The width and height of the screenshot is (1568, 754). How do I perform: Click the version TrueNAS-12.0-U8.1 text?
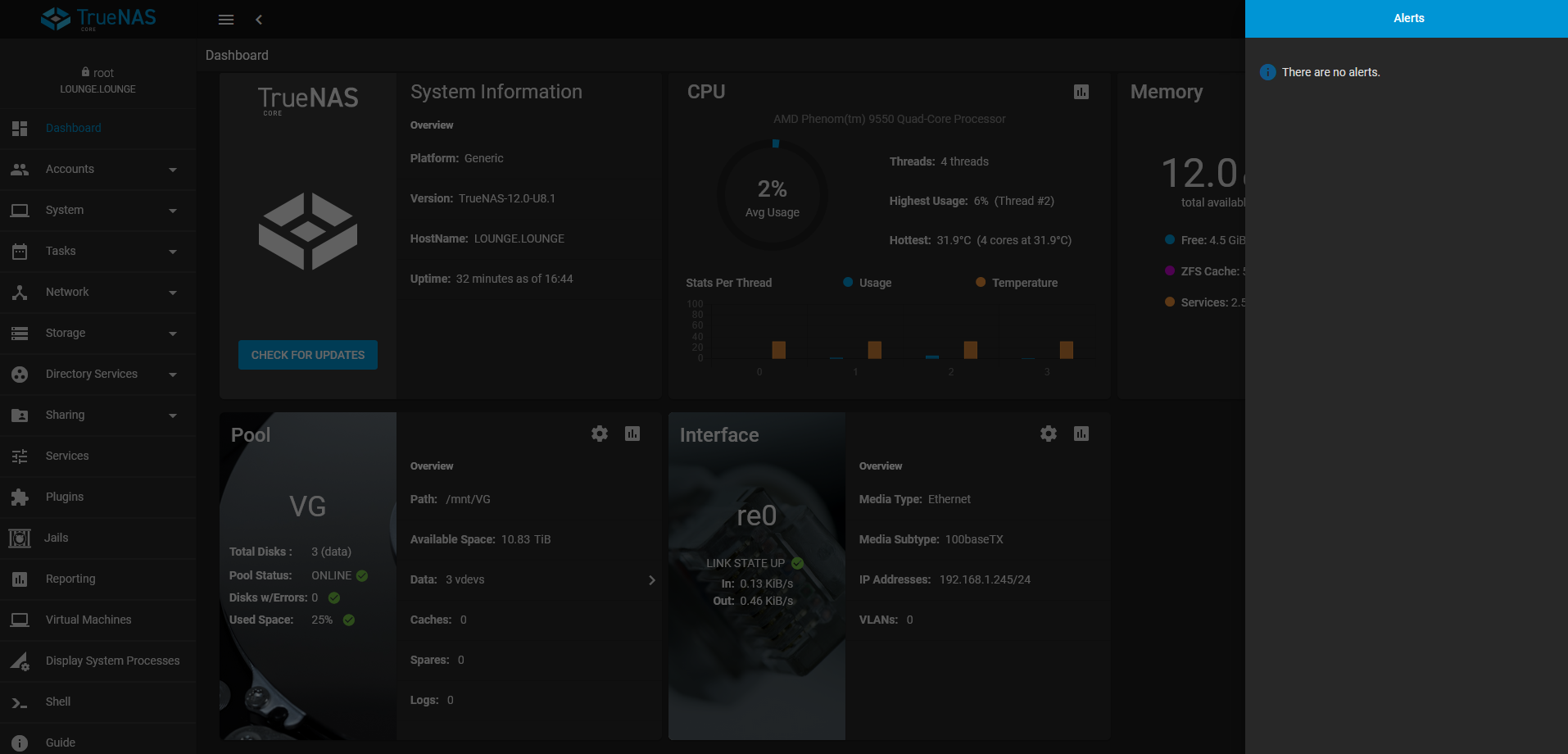(x=507, y=198)
